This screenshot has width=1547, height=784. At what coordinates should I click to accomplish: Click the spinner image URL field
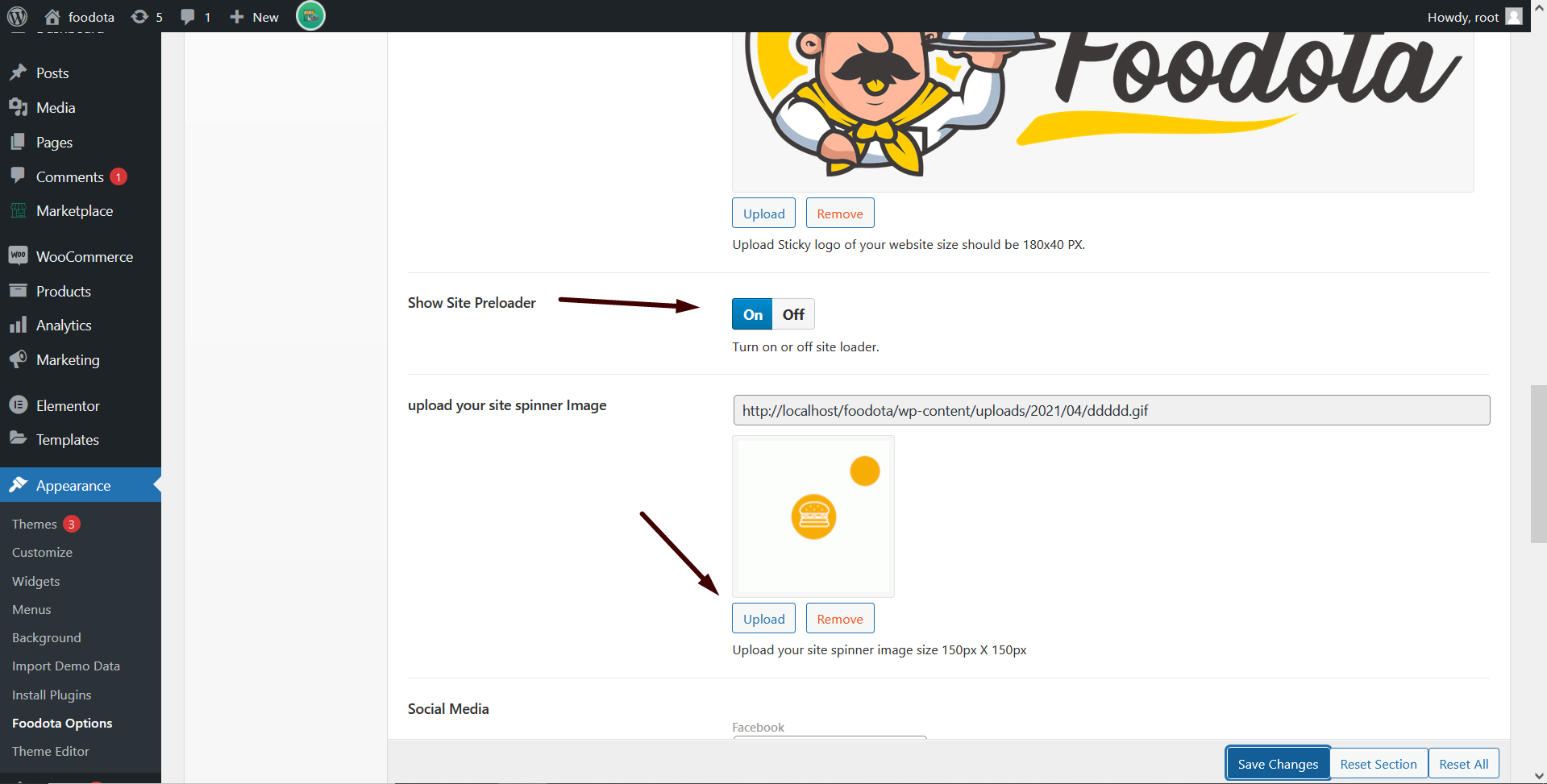[x=1111, y=410]
